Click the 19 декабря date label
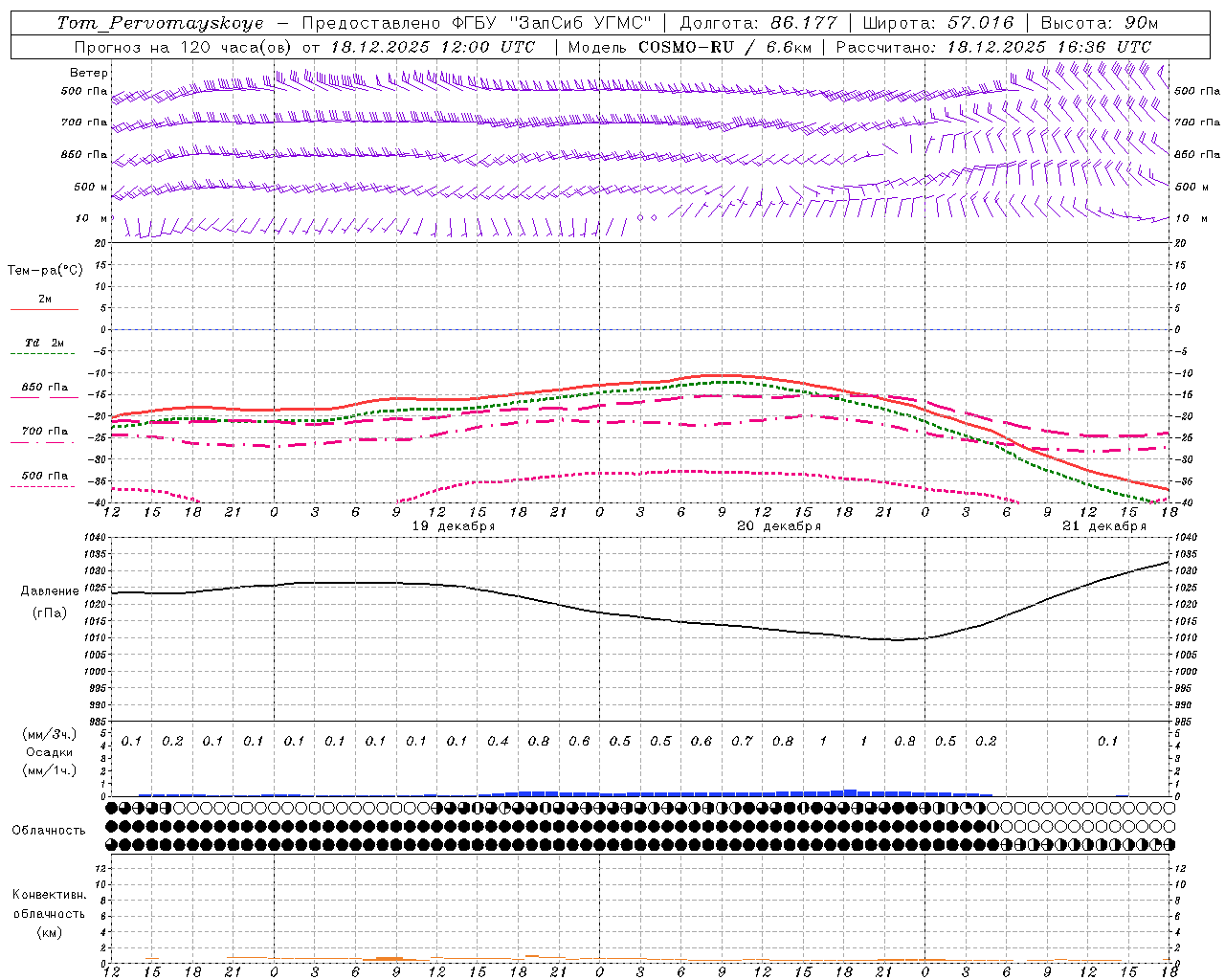Screen dimensions: 1225x980 click(x=454, y=526)
